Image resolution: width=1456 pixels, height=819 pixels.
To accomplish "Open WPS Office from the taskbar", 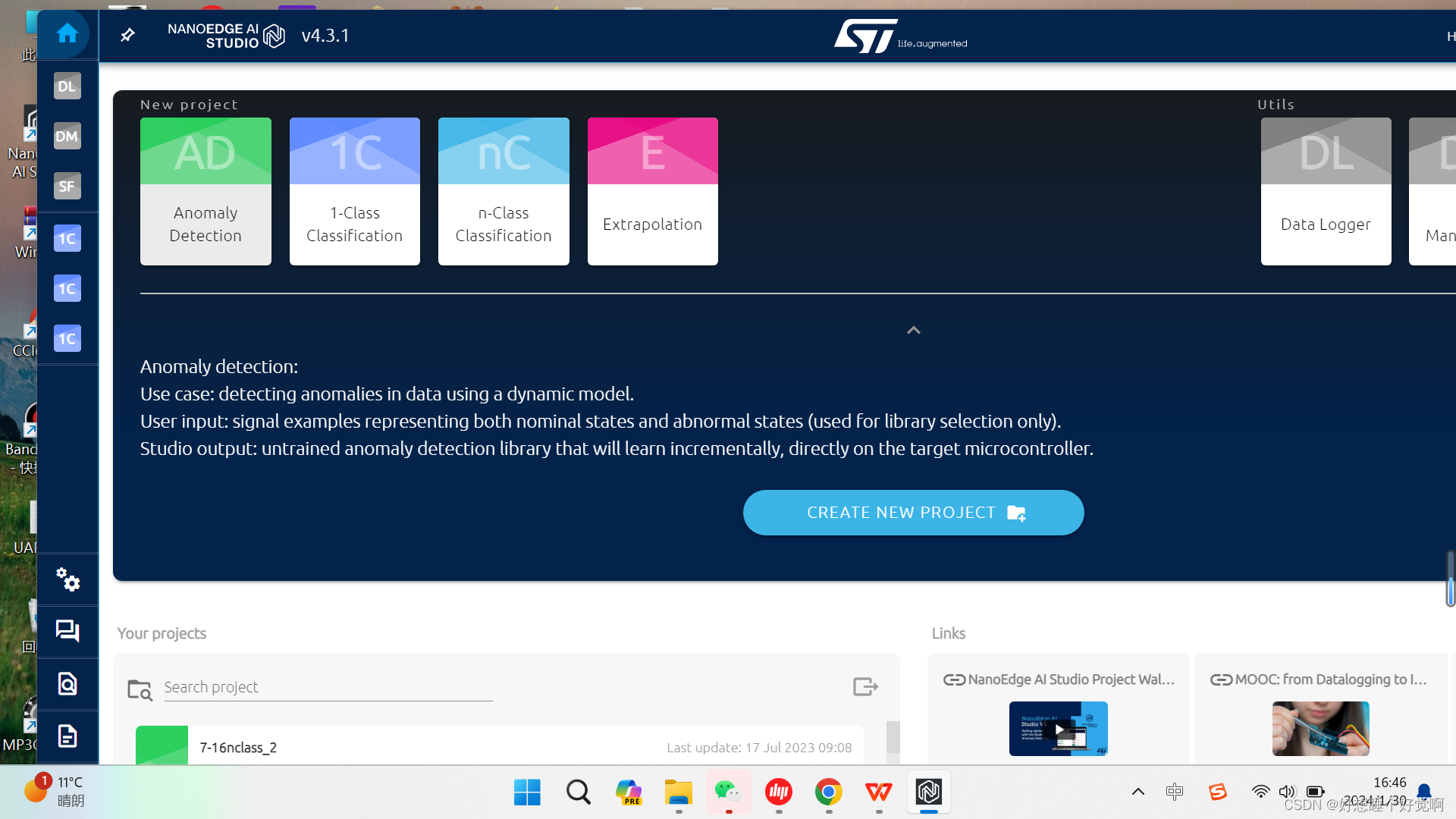I will pyautogui.click(x=879, y=792).
